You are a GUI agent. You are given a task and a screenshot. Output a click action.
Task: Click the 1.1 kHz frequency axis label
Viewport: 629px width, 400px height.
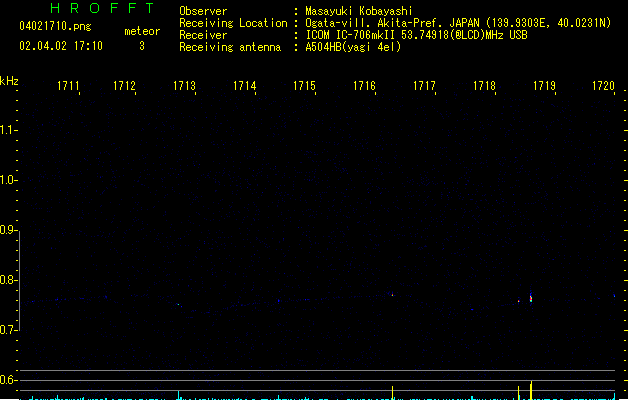(7, 130)
